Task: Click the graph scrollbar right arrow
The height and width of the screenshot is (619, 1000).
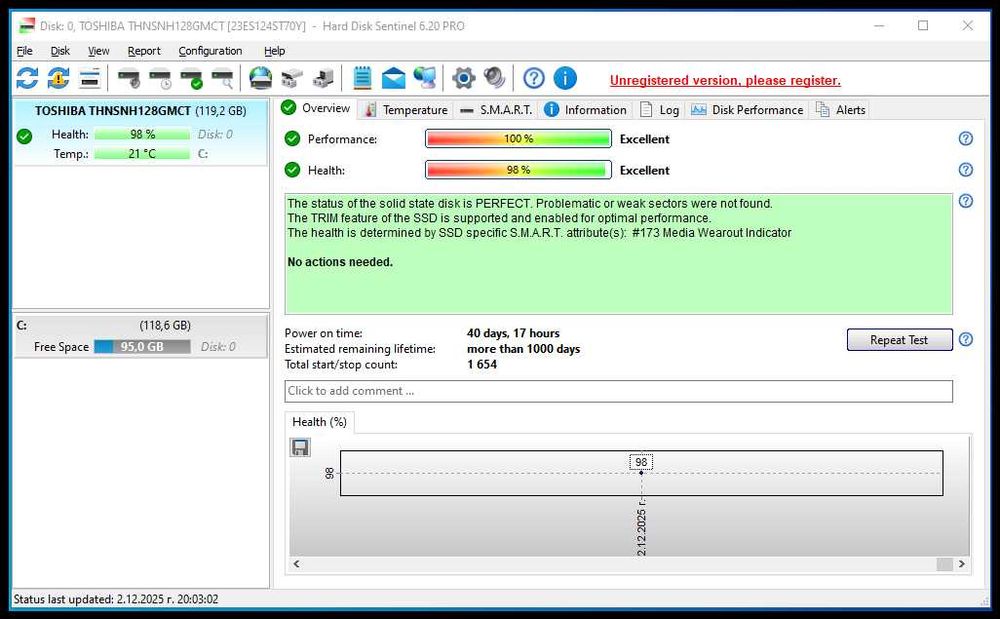Action: tap(962, 564)
